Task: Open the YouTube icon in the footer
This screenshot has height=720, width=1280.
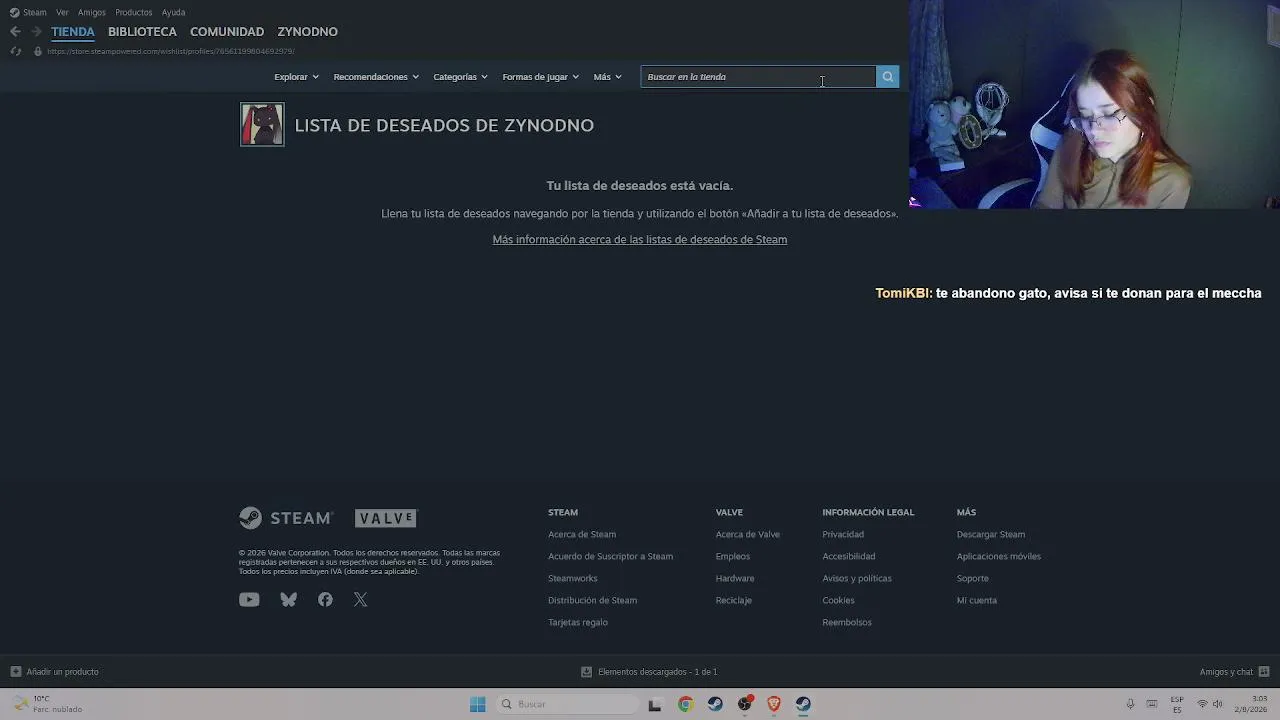Action: [249, 600]
